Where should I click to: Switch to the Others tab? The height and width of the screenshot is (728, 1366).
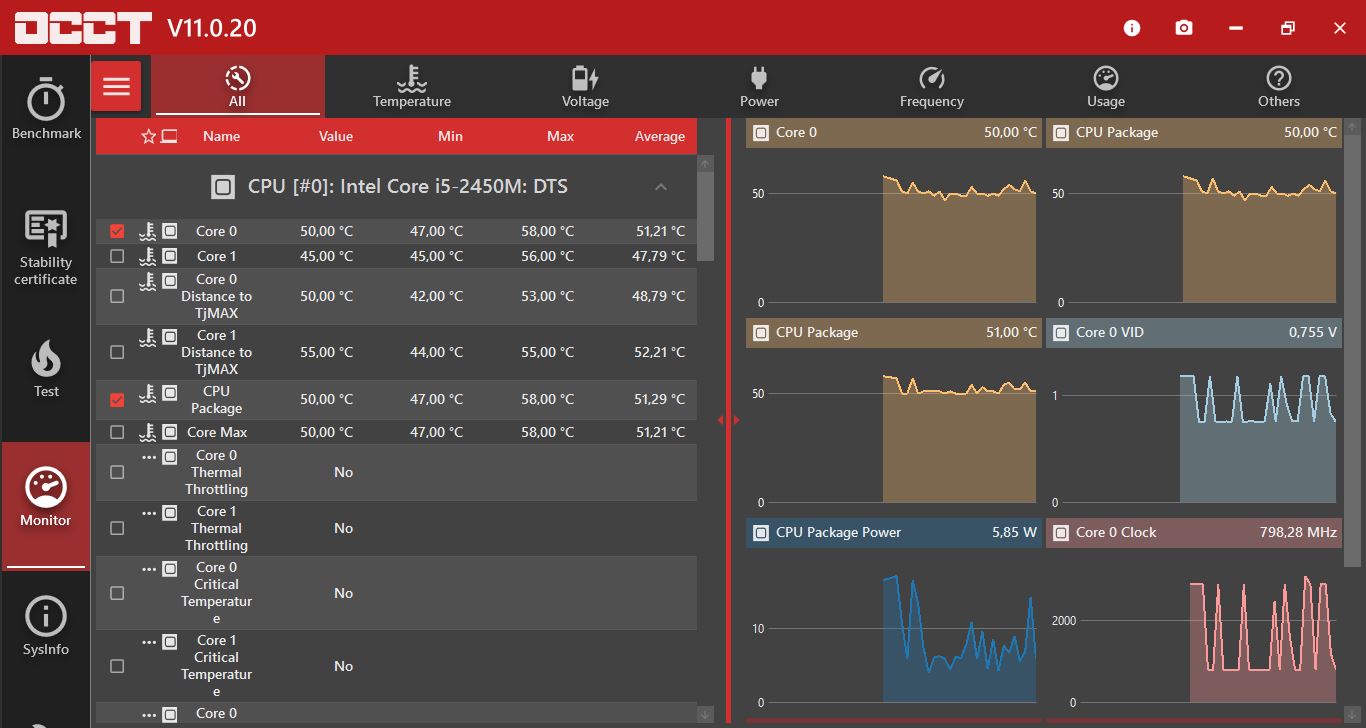(1279, 86)
